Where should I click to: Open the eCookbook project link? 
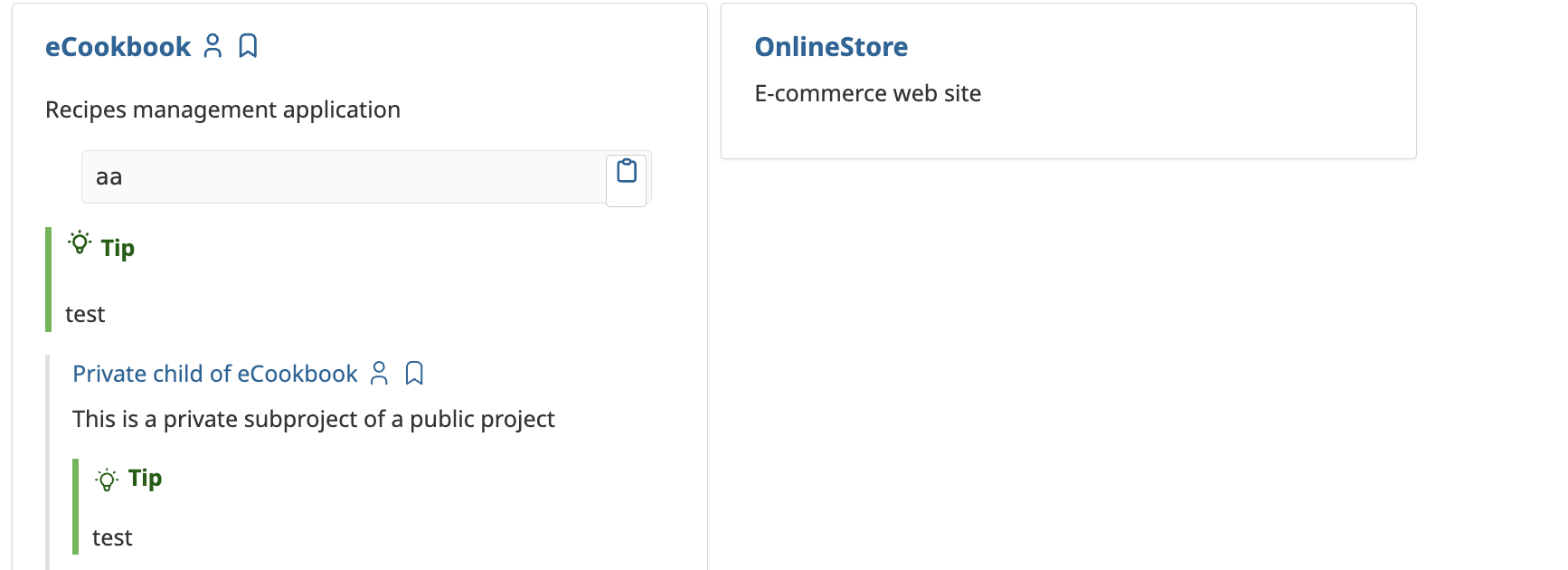click(x=118, y=47)
